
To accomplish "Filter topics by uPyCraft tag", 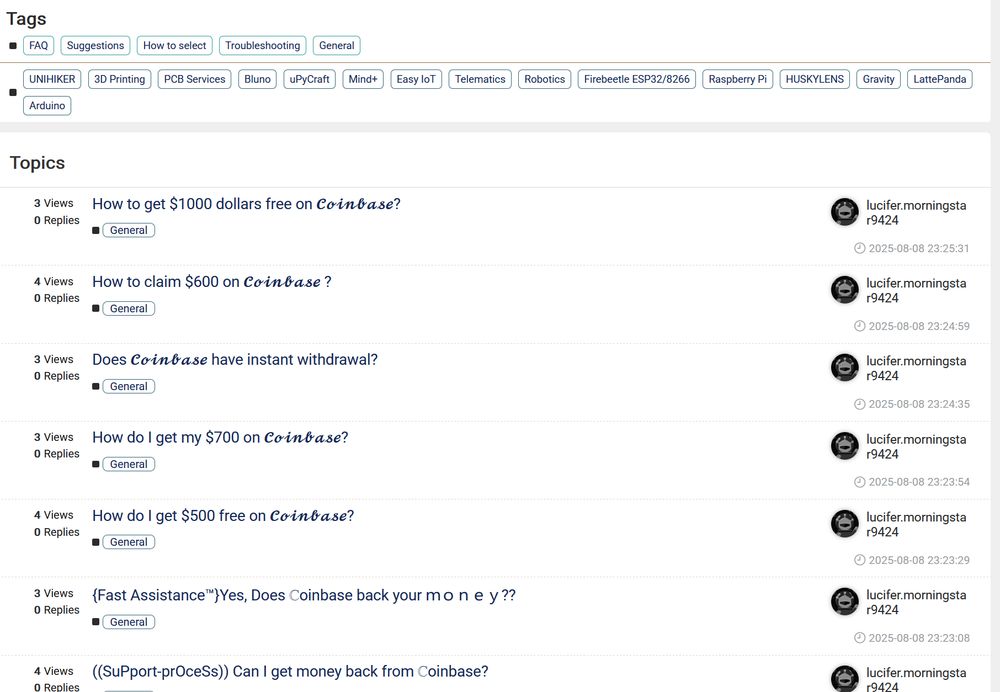I will [x=309, y=79].
